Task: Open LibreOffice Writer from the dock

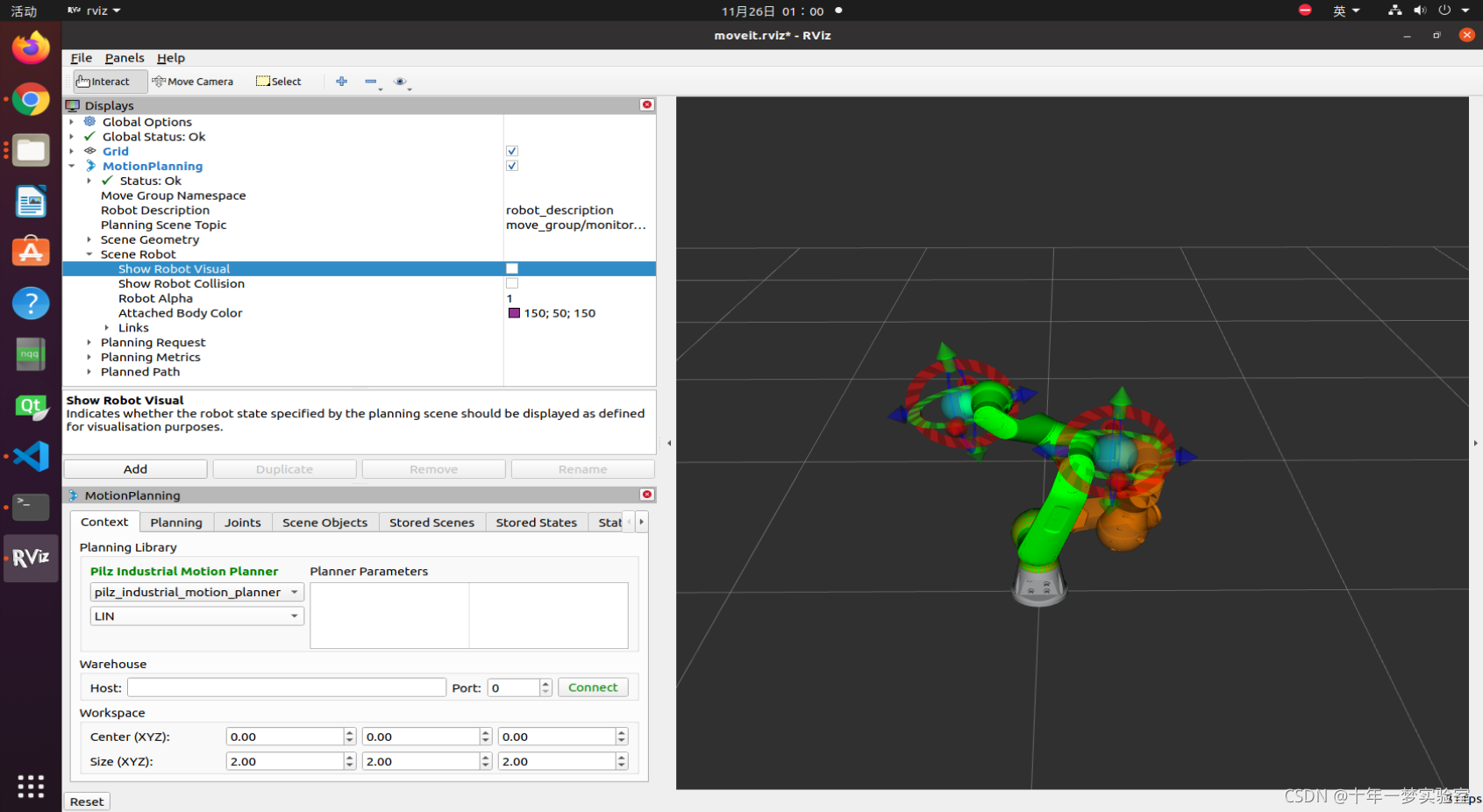Action: pyautogui.click(x=31, y=202)
